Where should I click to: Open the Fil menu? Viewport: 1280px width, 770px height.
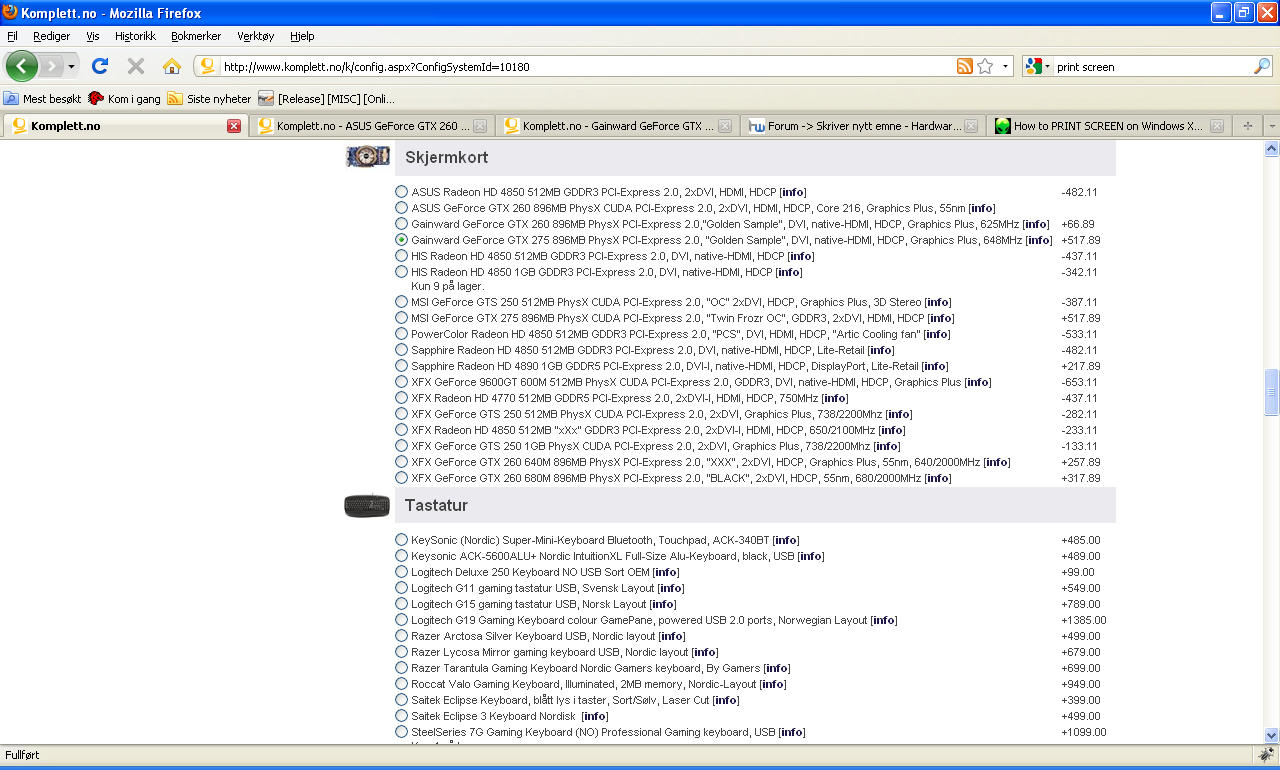(12, 36)
